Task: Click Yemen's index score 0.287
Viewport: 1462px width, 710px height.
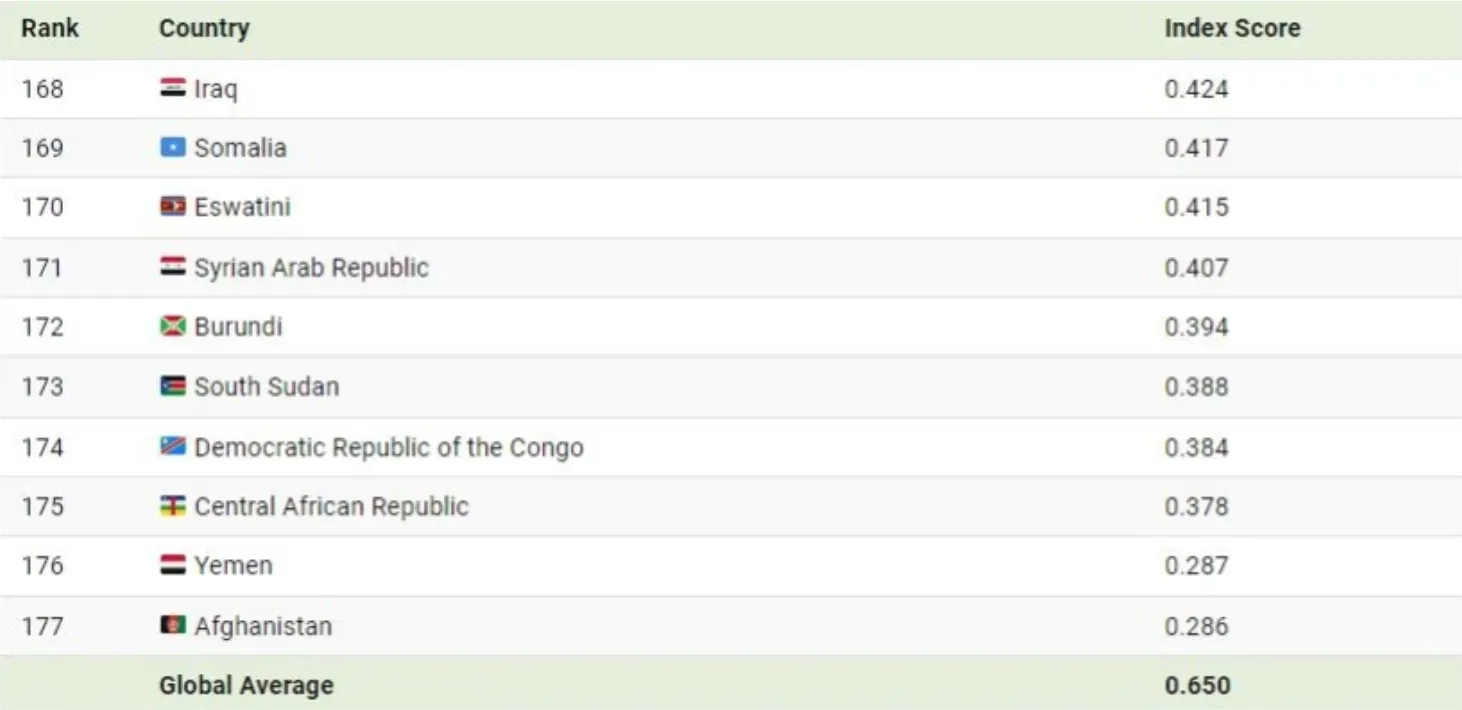Action: coord(1196,565)
